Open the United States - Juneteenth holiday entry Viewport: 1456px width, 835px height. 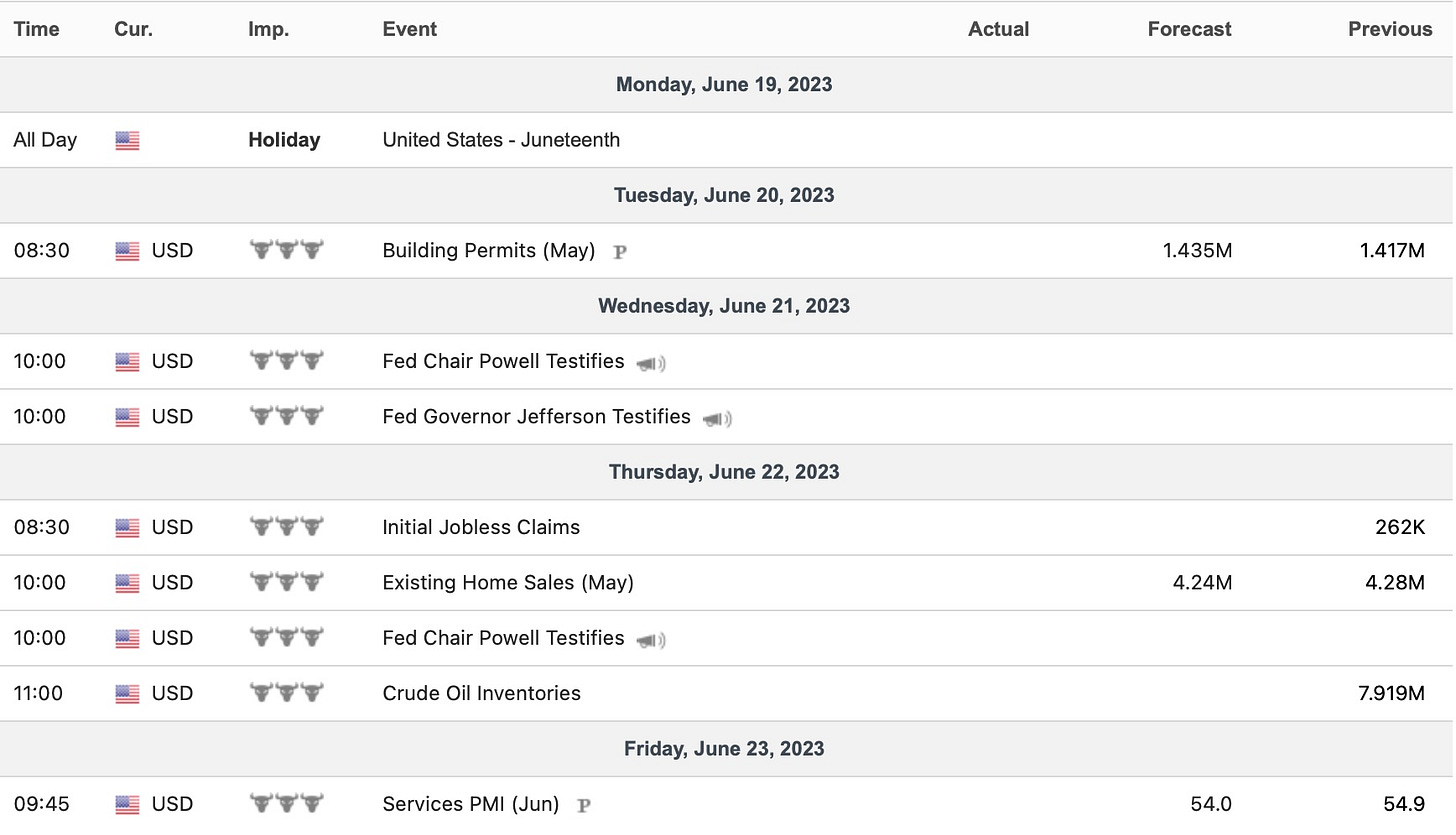[501, 140]
